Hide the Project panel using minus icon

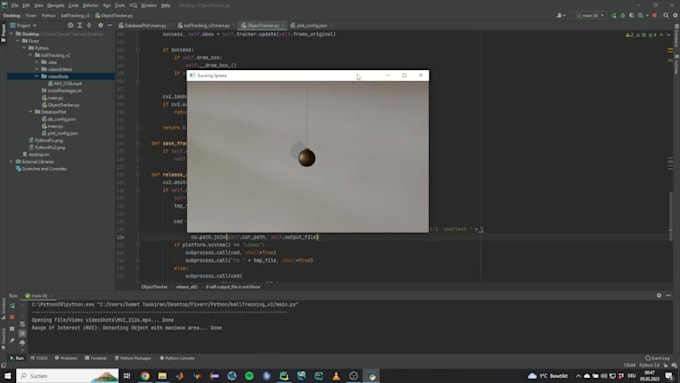coord(110,26)
